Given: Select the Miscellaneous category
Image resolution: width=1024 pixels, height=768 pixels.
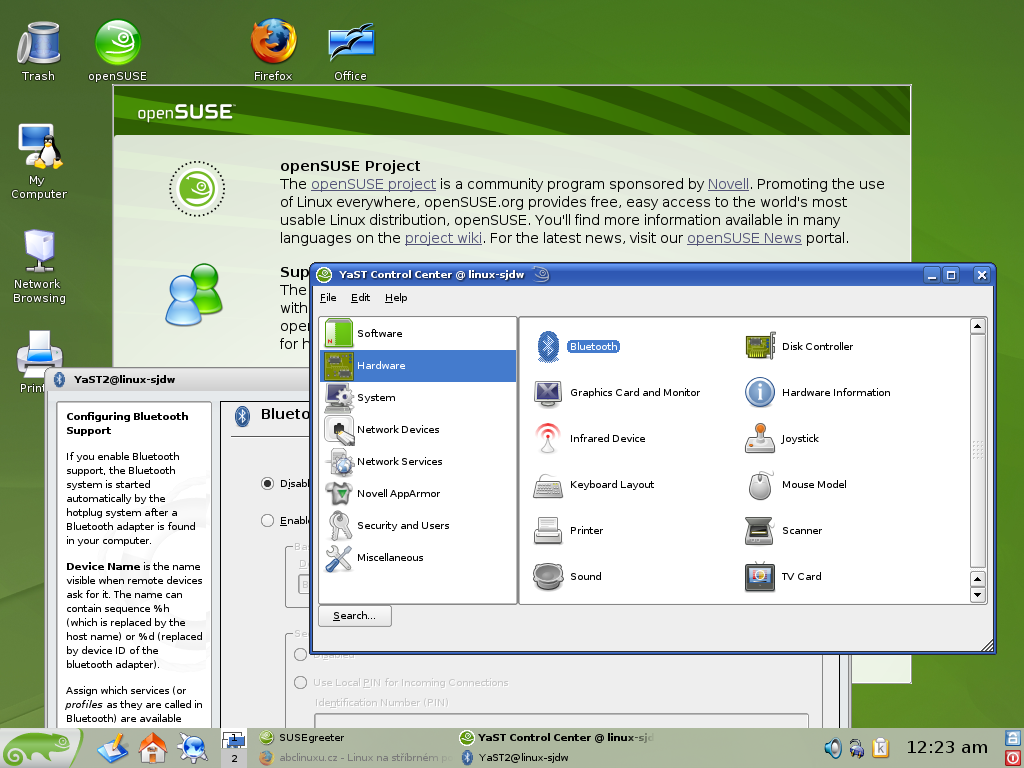Looking at the screenshot, I should (x=418, y=558).
